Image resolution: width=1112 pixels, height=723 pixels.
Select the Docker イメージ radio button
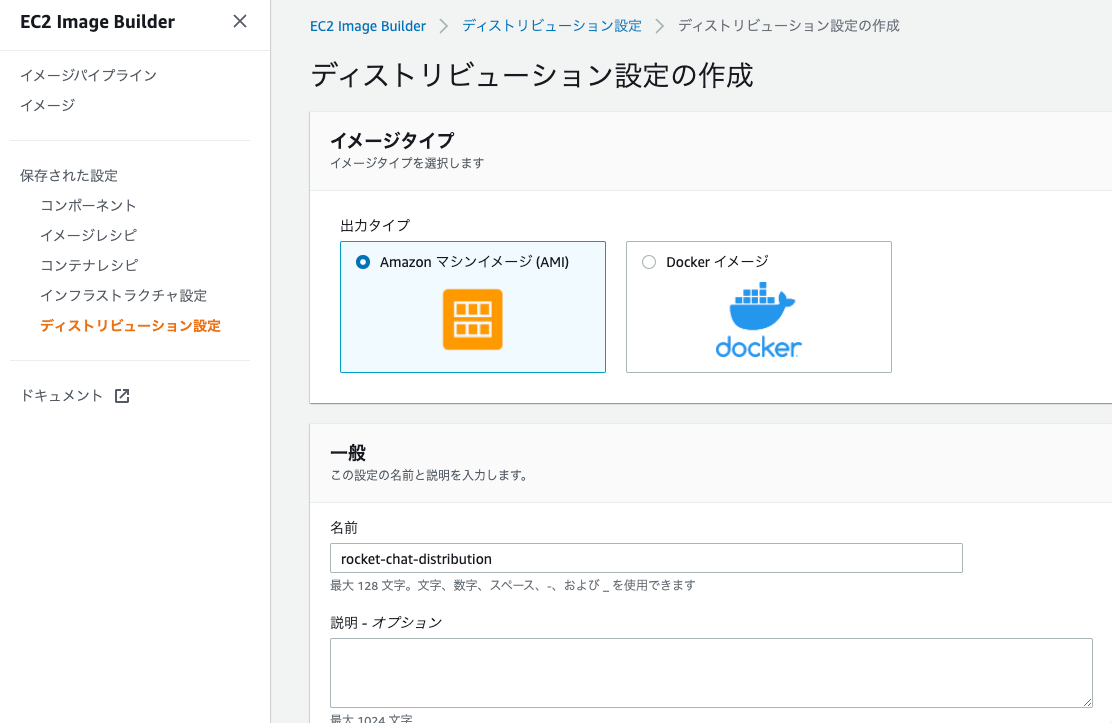pos(648,262)
